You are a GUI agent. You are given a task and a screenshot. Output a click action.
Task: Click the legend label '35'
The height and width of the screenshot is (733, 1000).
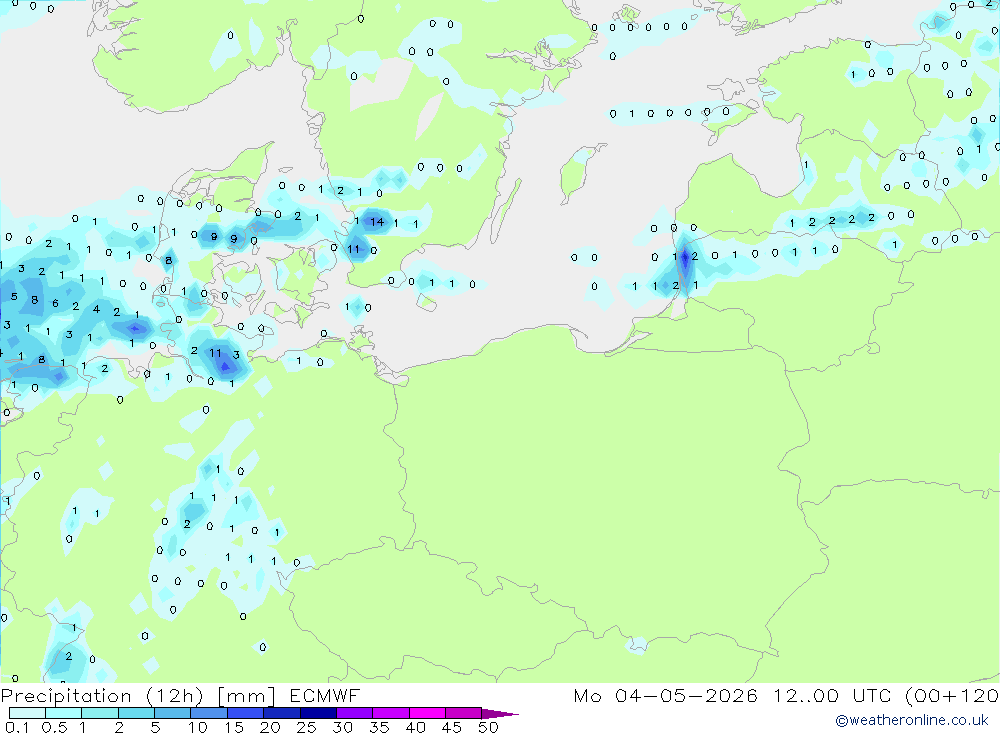(379, 727)
